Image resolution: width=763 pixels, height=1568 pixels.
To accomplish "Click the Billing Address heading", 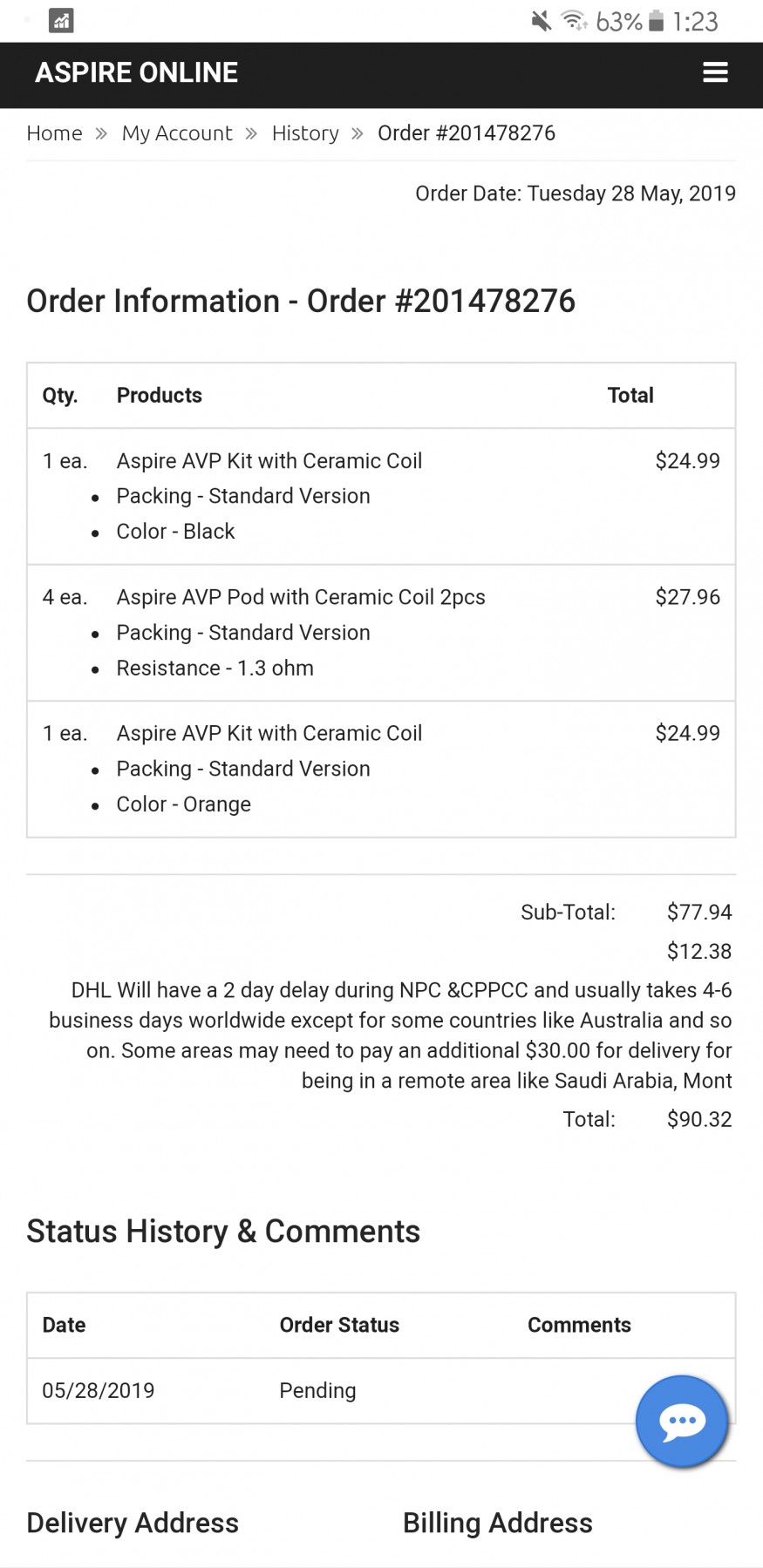I will point(497,1523).
